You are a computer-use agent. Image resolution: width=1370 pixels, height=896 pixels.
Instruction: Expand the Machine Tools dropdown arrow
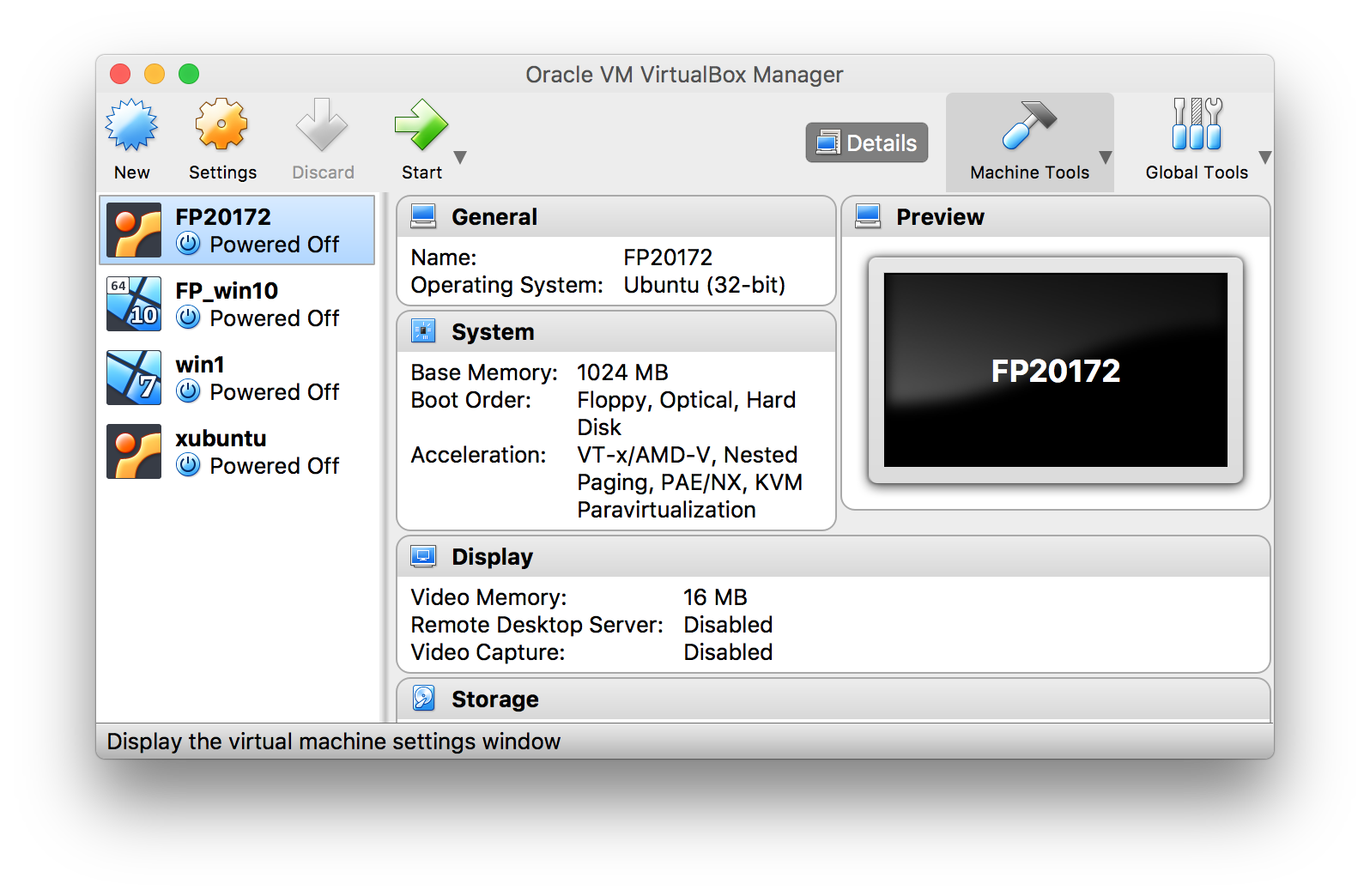pos(1106,158)
